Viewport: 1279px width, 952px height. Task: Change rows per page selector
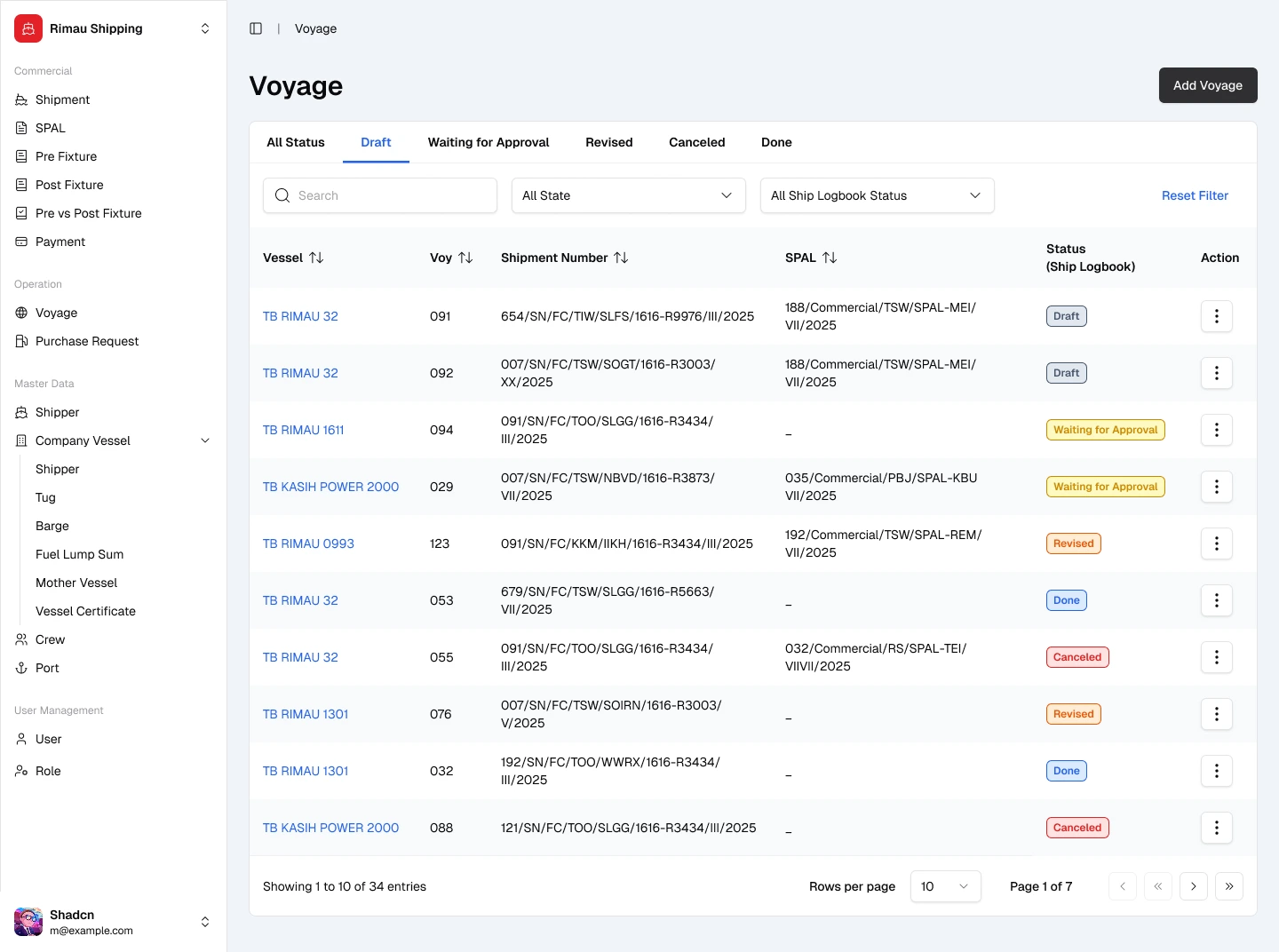(945, 886)
